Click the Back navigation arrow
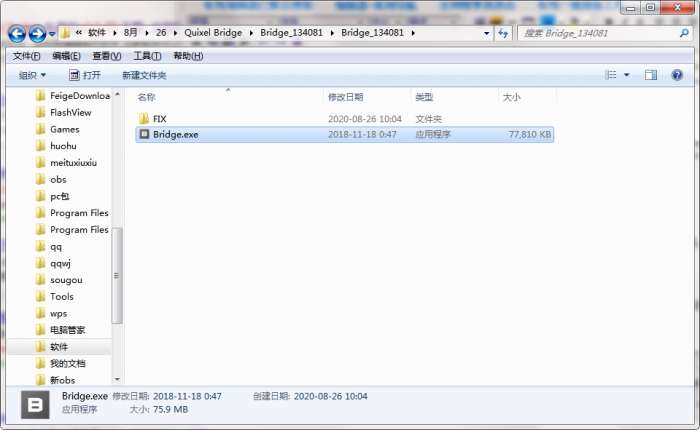The height and width of the screenshot is (430, 700). [x=17, y=33]
